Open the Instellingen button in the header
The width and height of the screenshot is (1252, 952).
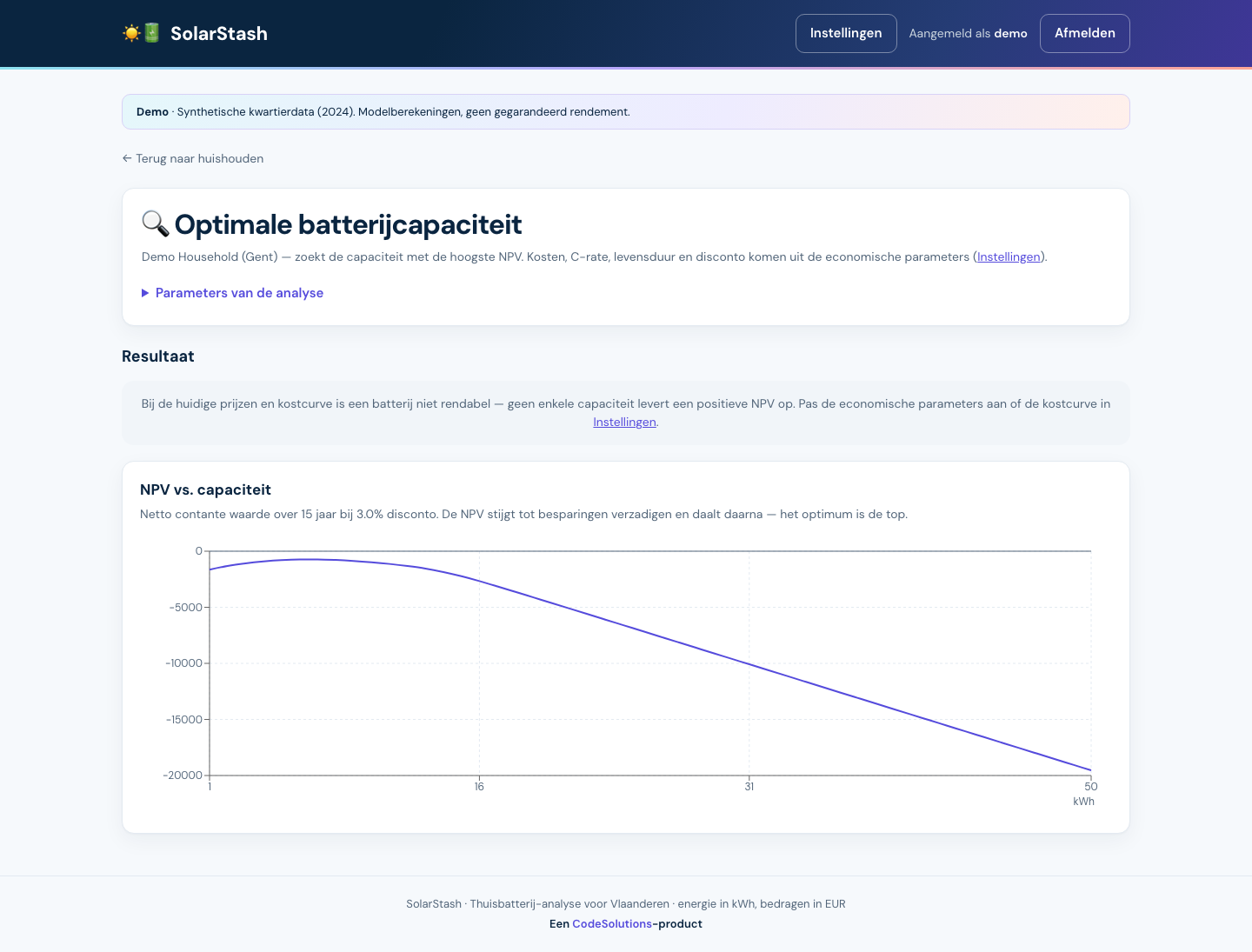pyautogui.click(x=846, y=33)
